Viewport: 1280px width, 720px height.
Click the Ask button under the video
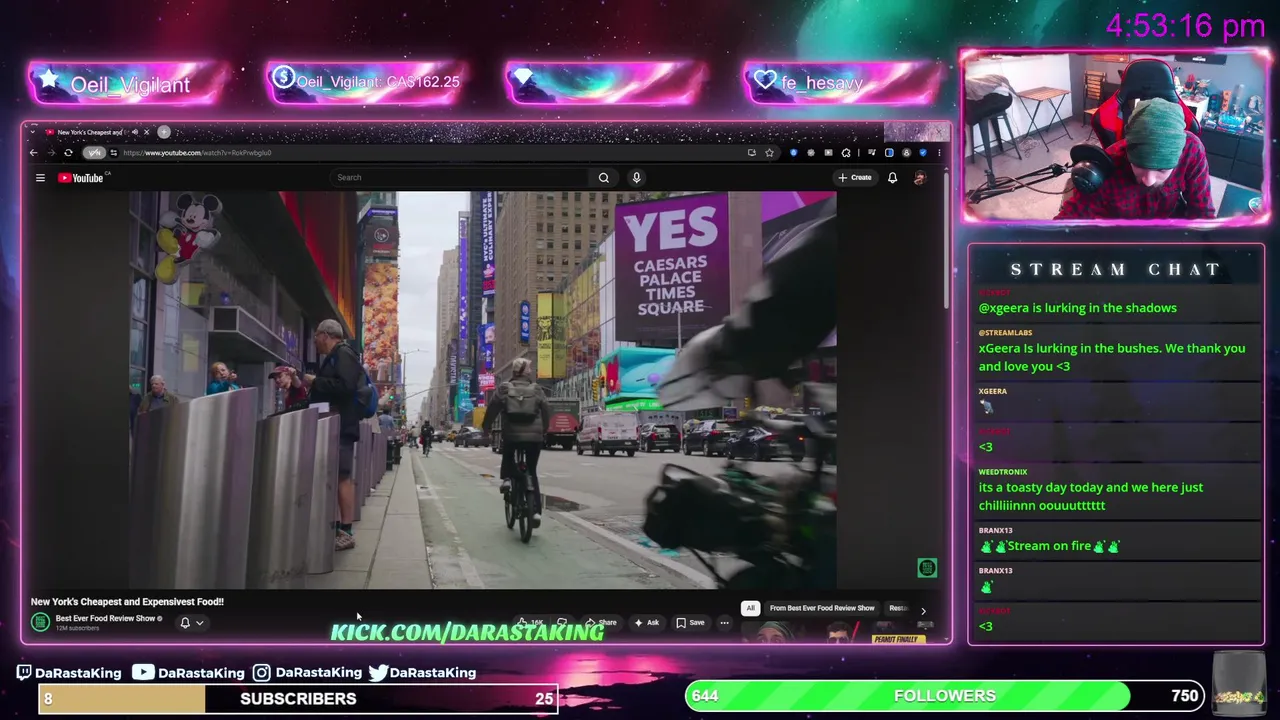[x=646, y=623]
